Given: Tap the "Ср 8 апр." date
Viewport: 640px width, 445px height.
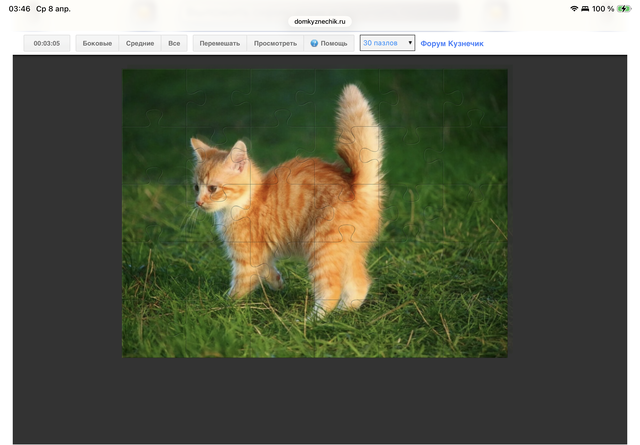Looking at the screenshot, I should tap(55, 9).
